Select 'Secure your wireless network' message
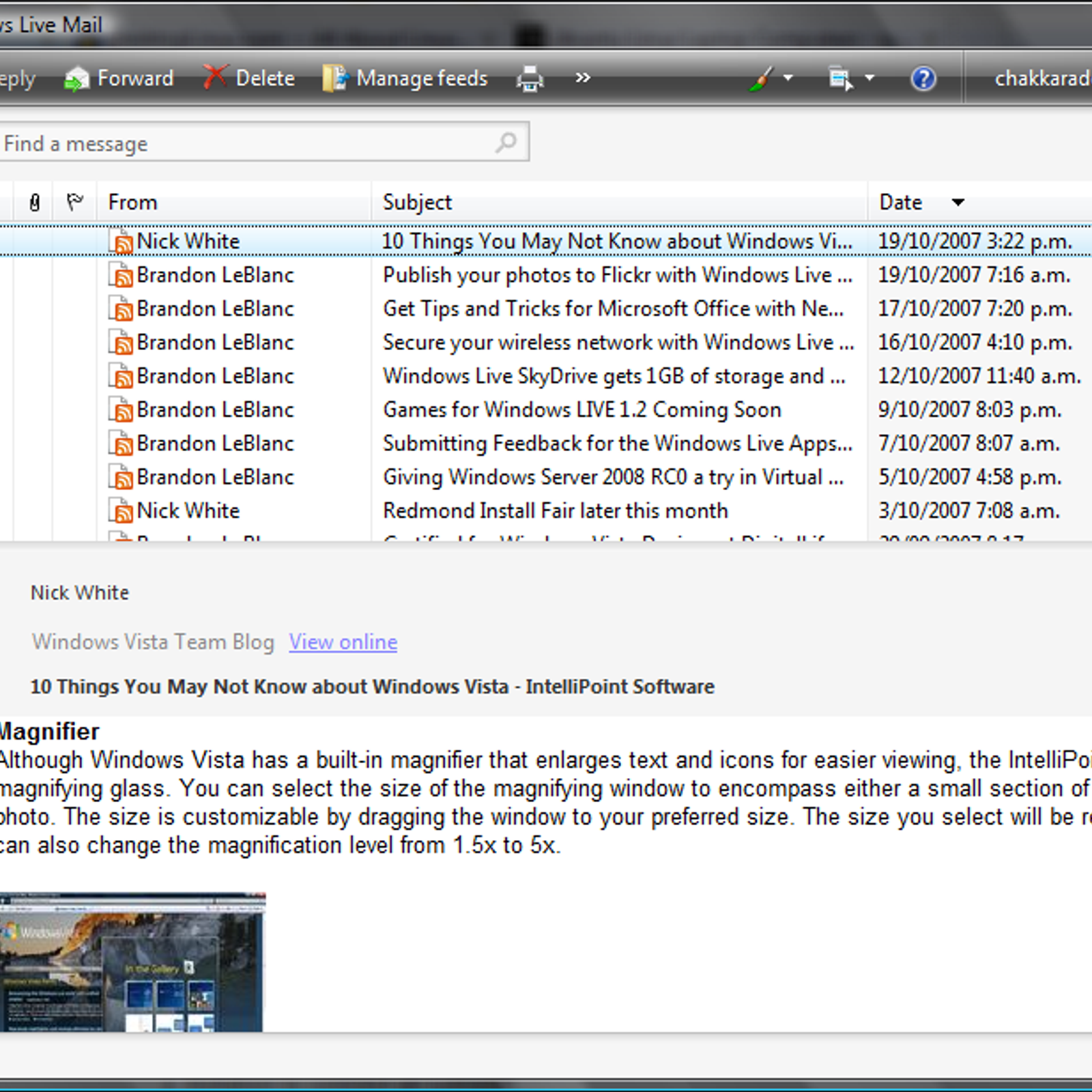The width and height of the screenshot is (1092, 1092). tap(546, 342)
